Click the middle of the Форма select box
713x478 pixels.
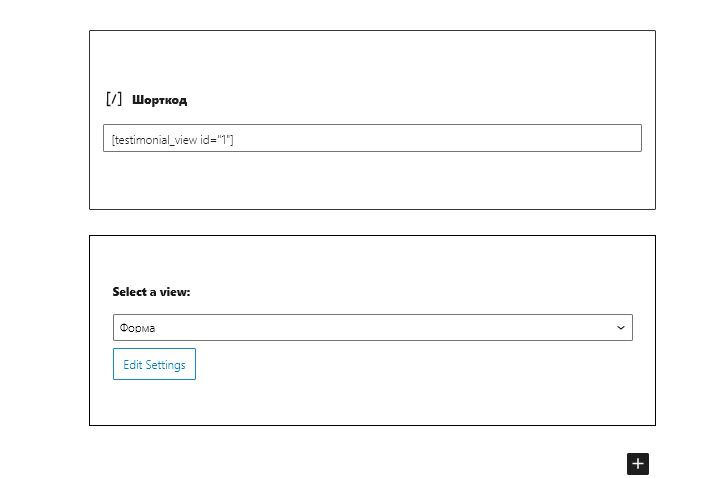pyautogui.click(x=372, y=327)
